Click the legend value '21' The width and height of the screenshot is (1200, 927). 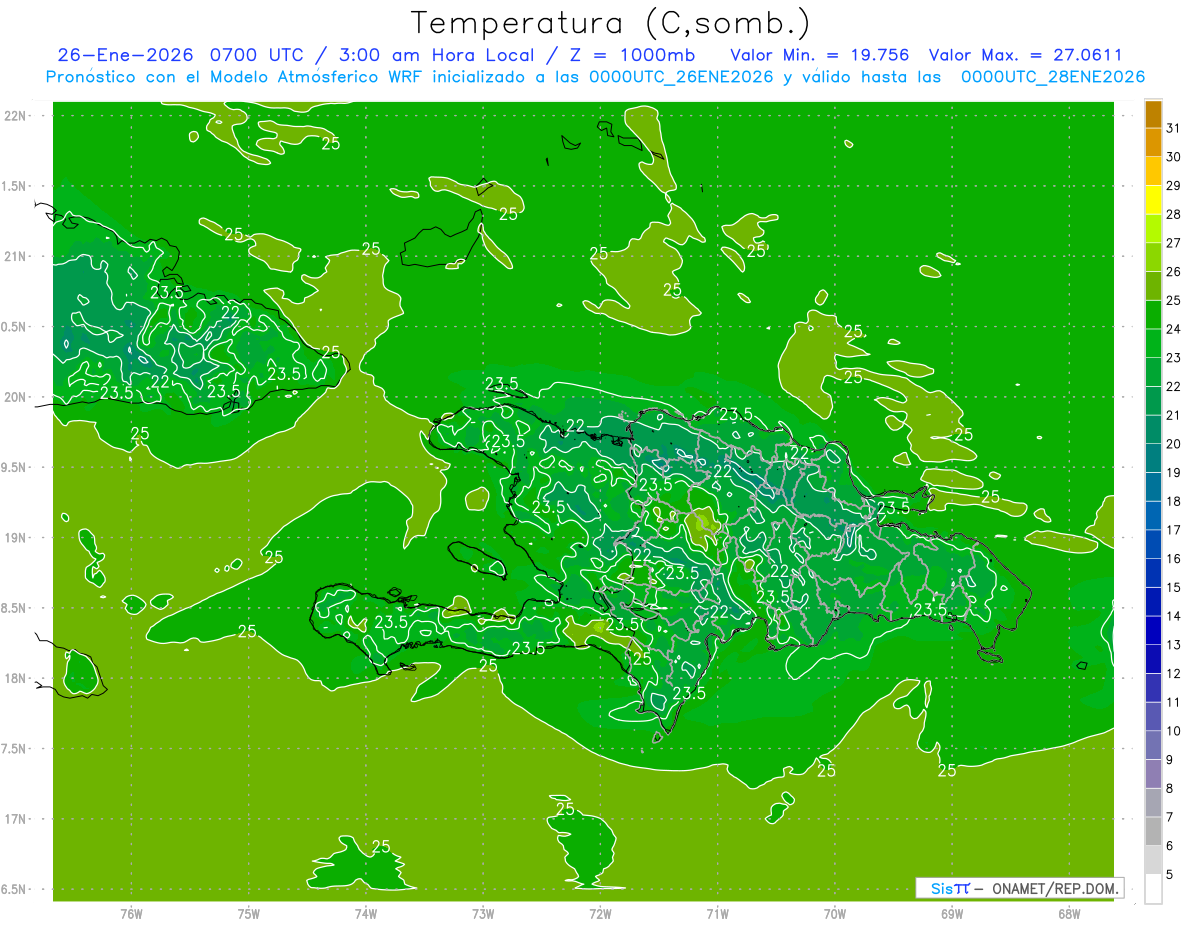[1174, 416]
